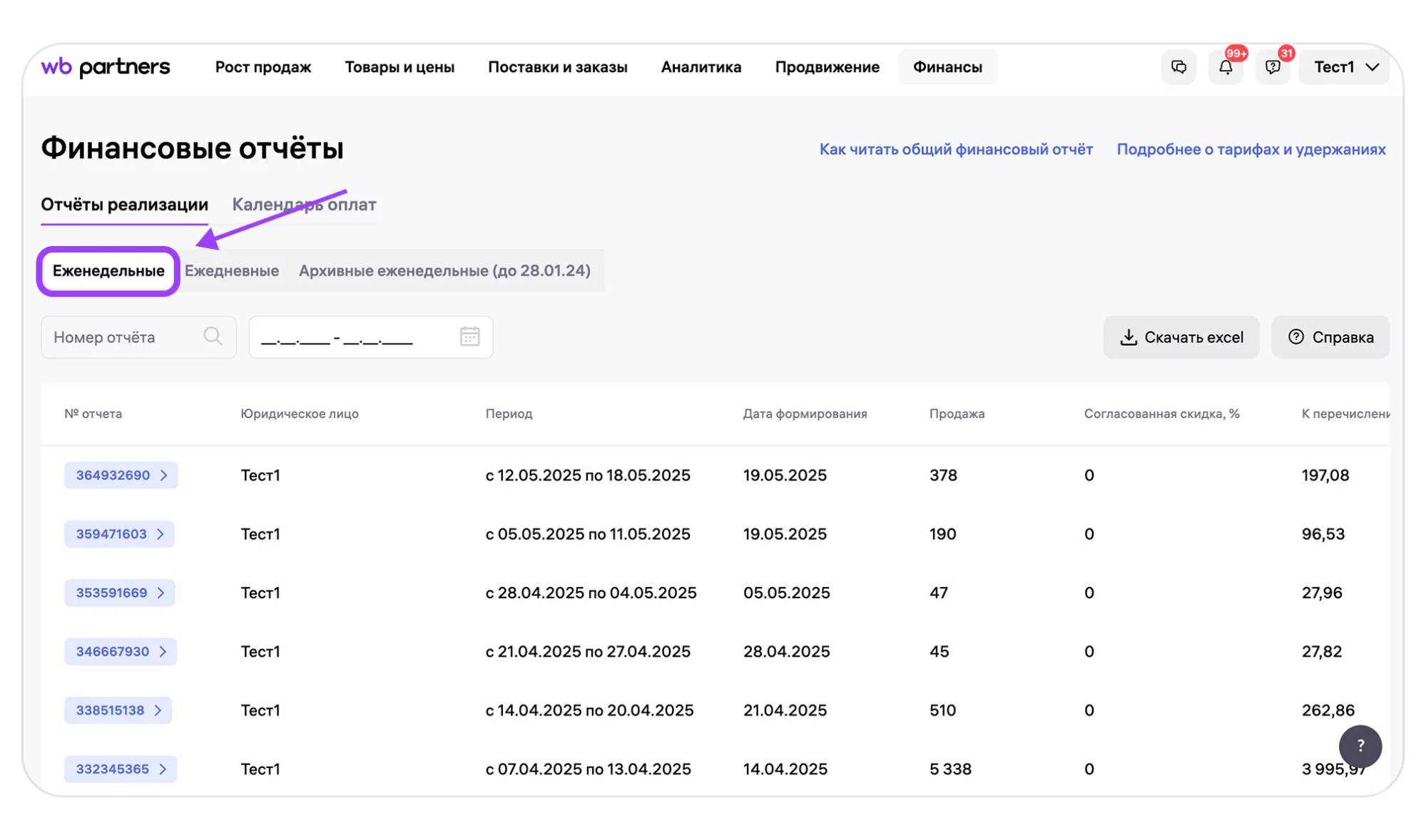1426x840 pixels.
Task: Open support questions icon with badge 31
Action: [x=1272, y=67]
